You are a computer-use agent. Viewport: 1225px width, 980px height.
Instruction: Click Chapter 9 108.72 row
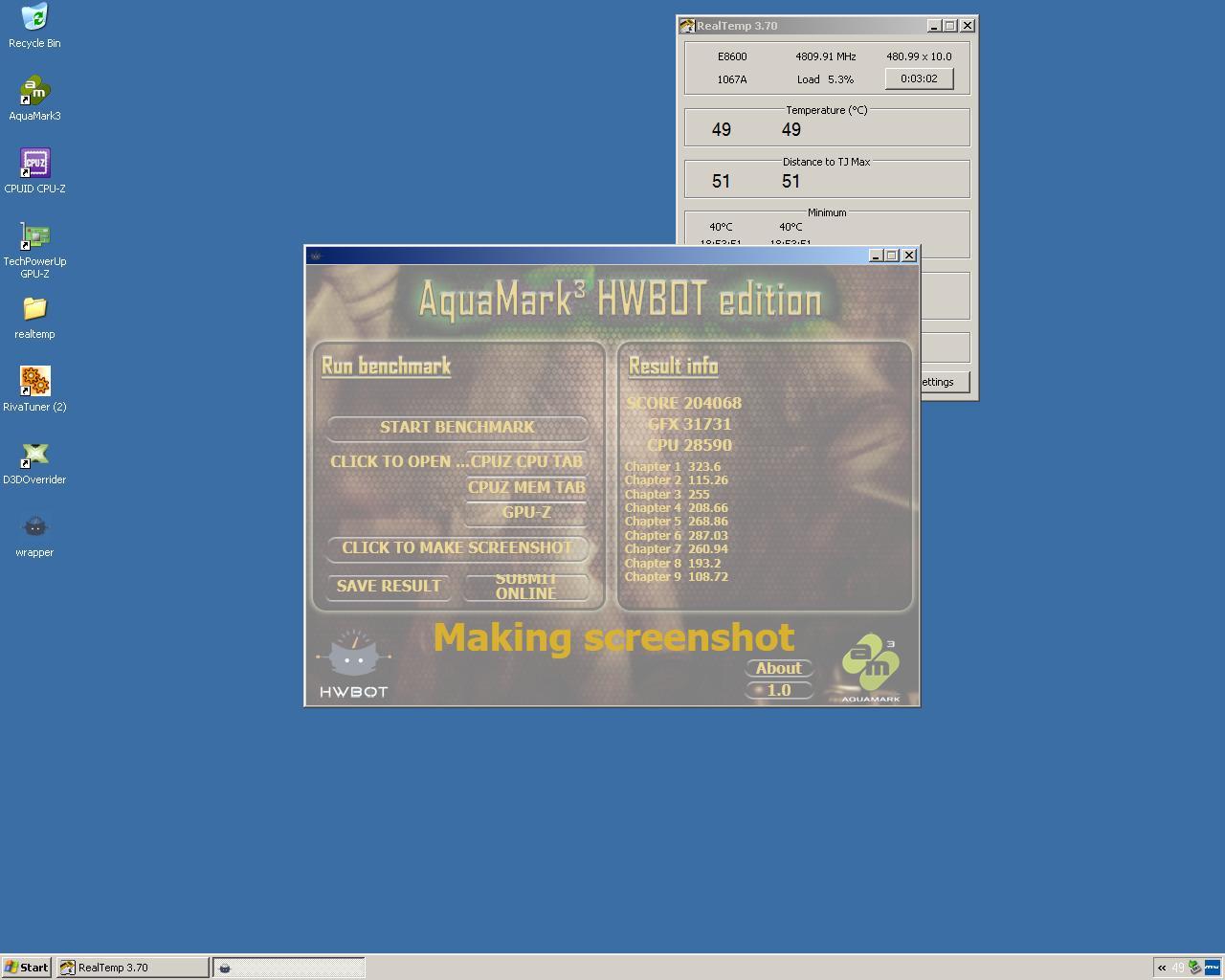[677, 577]
